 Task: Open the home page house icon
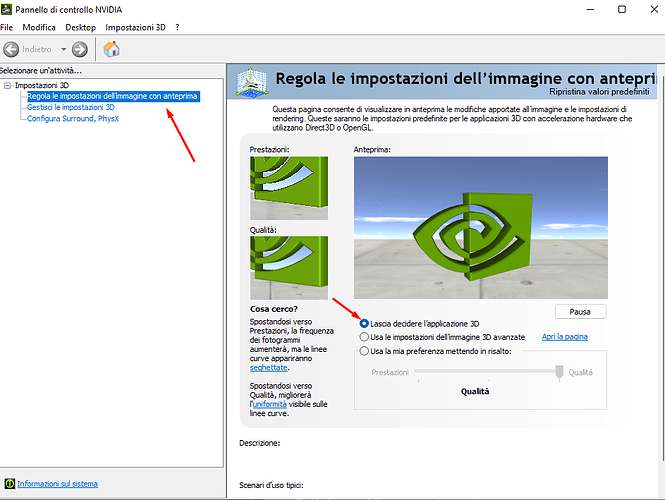pos(112,49)
